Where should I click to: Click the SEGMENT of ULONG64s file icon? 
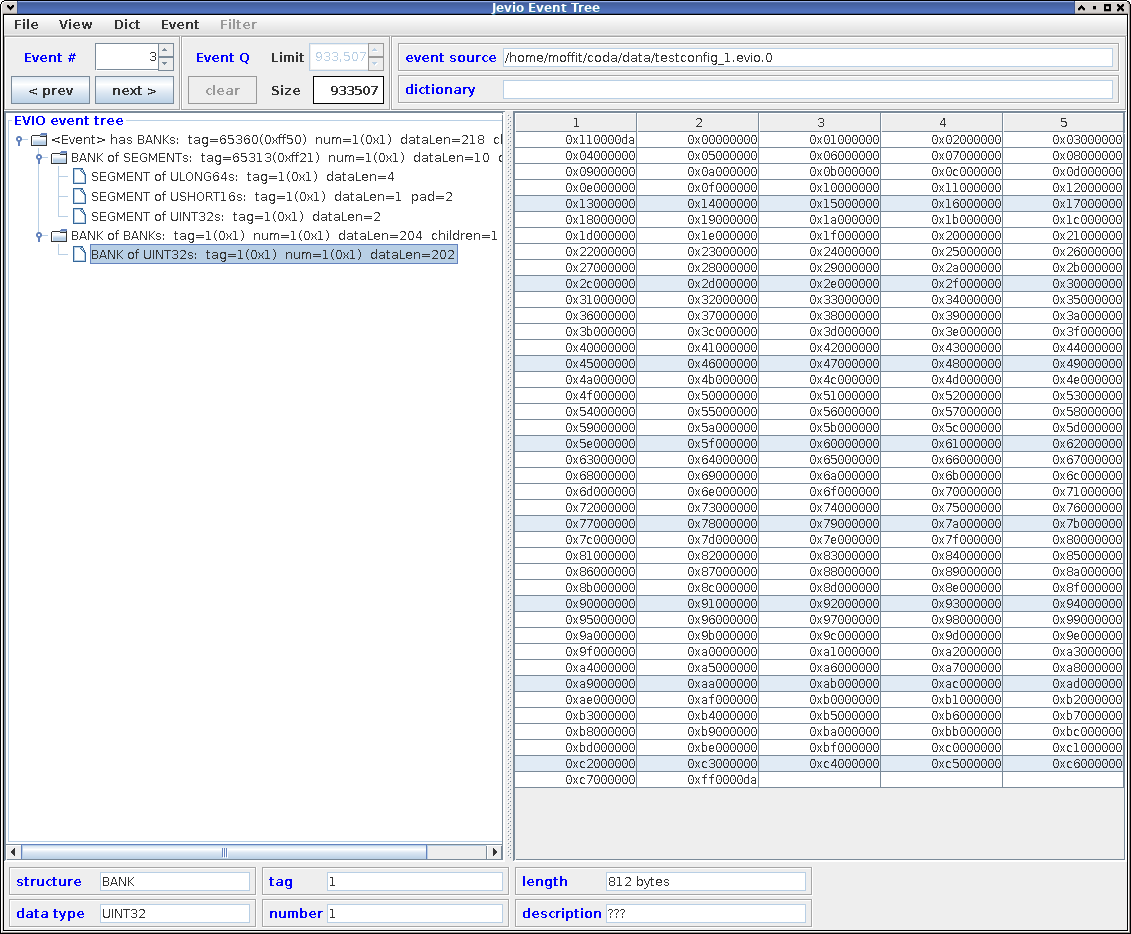tap(79, 177)
